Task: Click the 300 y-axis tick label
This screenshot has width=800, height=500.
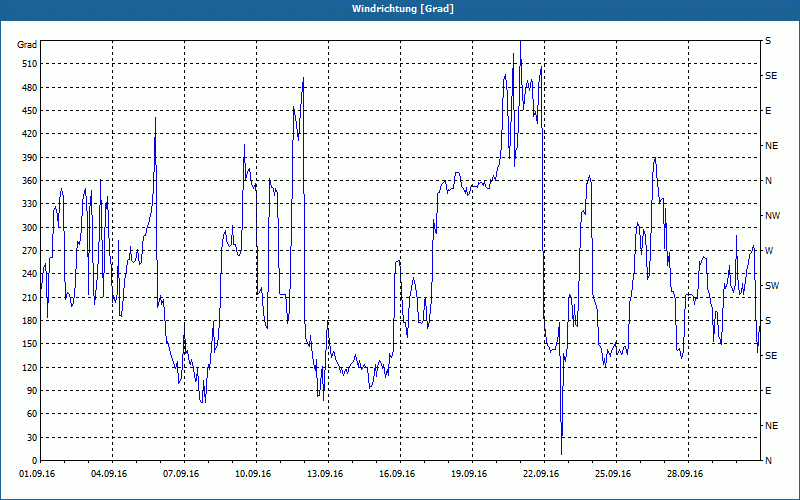Action: click(x=29, y=228)
